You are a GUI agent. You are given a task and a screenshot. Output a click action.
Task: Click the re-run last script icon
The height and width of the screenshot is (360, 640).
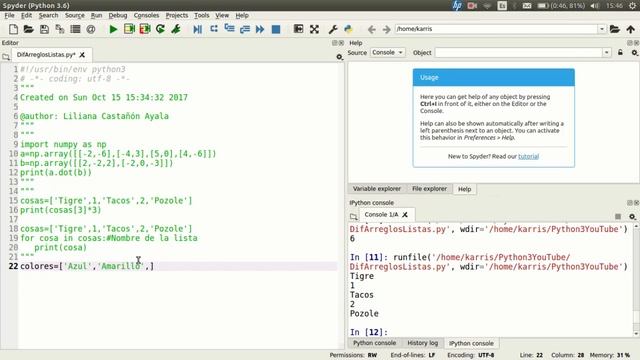(160, 29)
